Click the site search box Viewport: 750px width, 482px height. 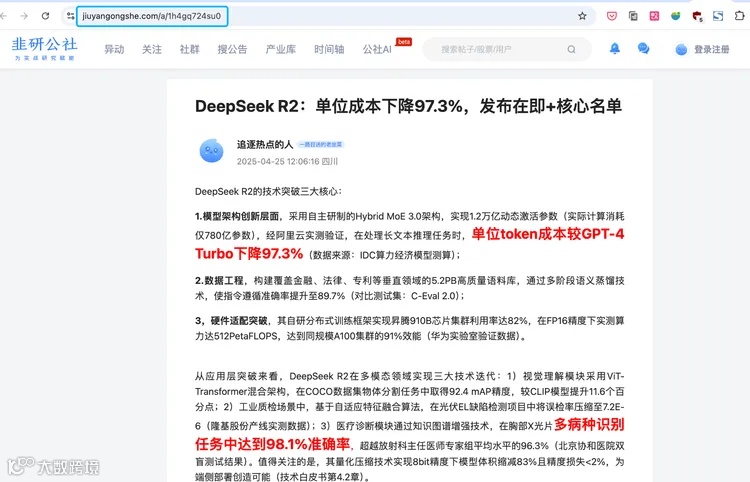pyautogui.click(x=507, y=49)
